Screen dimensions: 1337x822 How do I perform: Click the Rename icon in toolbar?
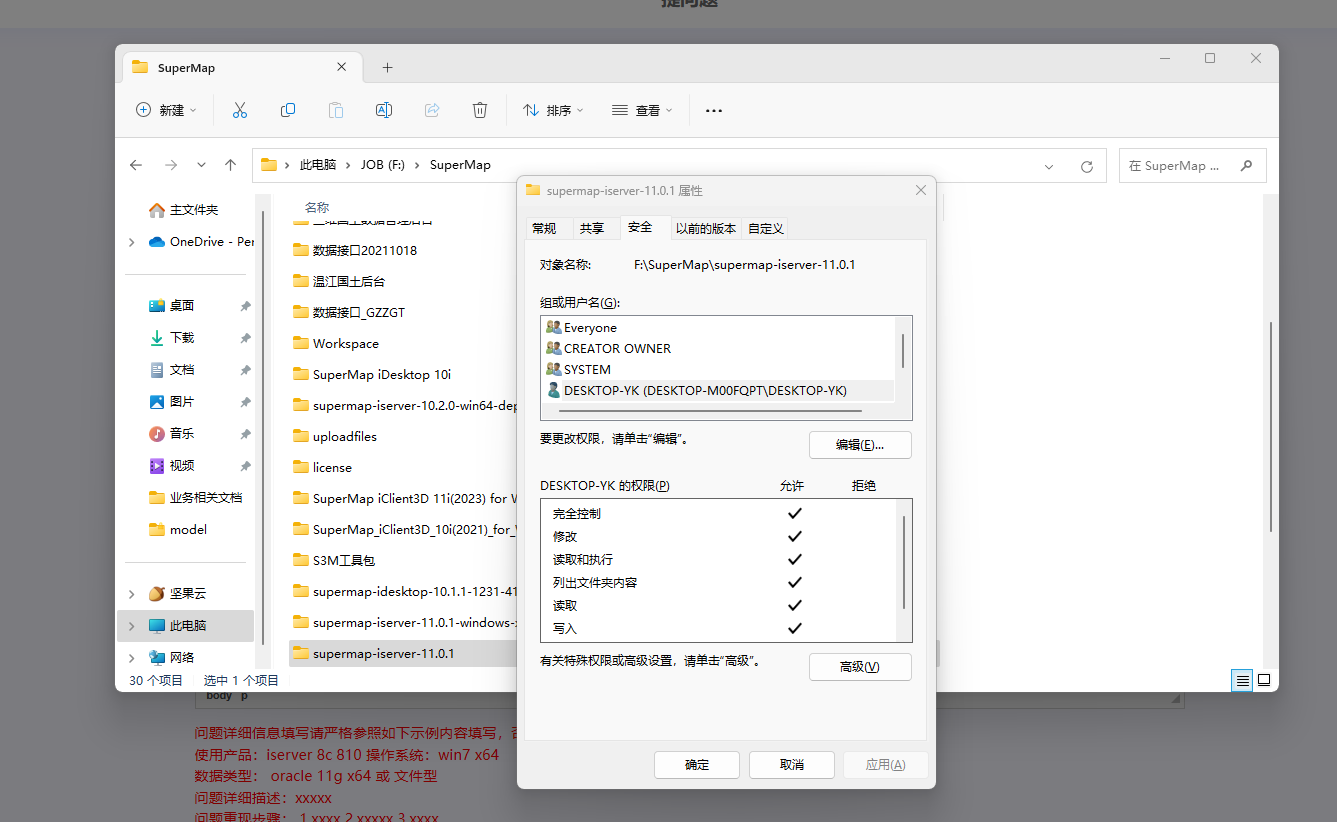point(383,110)
